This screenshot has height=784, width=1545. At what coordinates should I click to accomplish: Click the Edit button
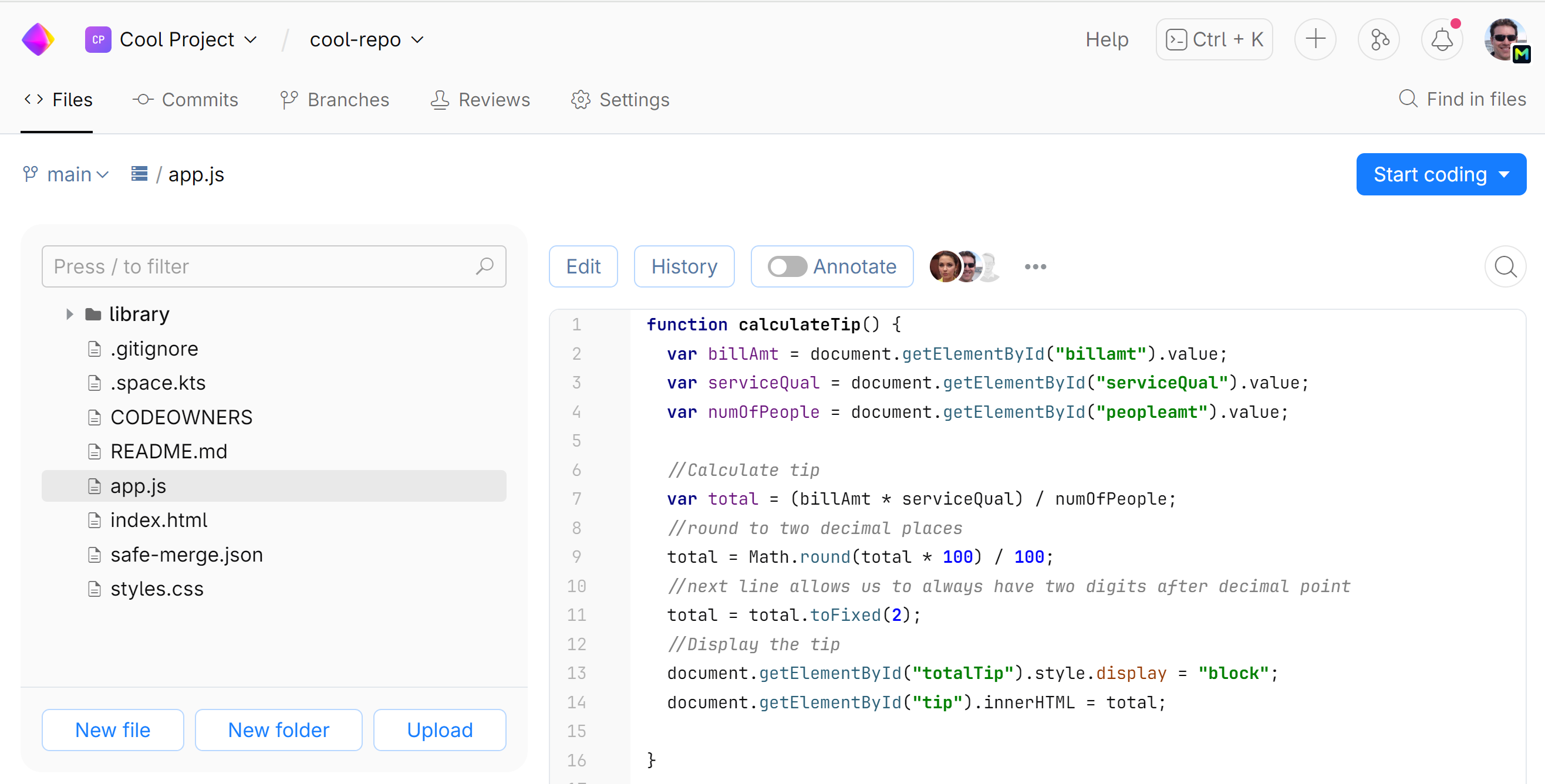(582, 266)
